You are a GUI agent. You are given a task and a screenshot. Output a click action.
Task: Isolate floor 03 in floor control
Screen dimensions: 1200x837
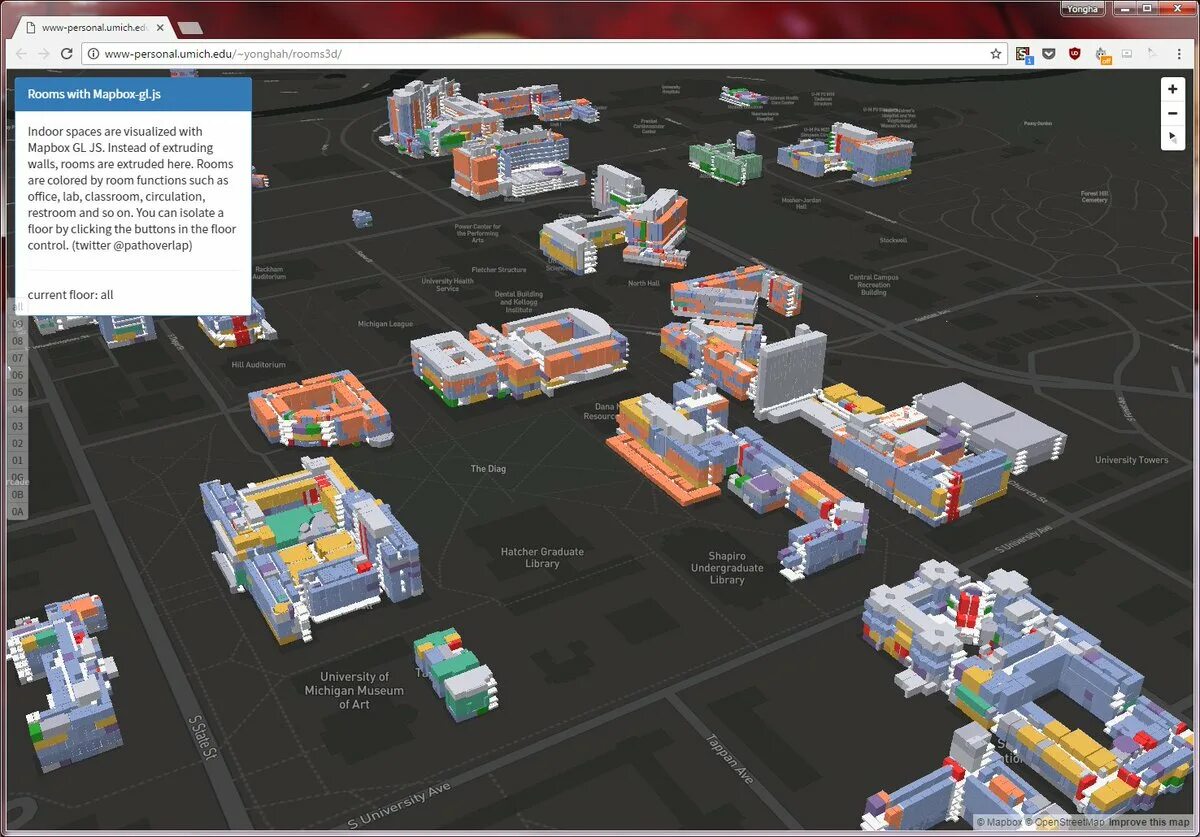coord(17,426)
